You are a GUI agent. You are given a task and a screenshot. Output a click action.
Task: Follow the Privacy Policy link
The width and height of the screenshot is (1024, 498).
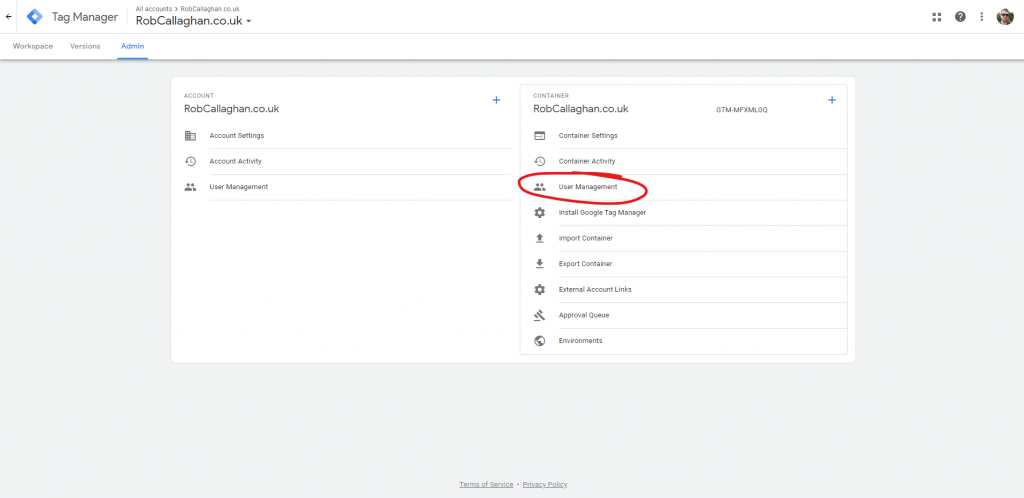[x=545, y=484]
